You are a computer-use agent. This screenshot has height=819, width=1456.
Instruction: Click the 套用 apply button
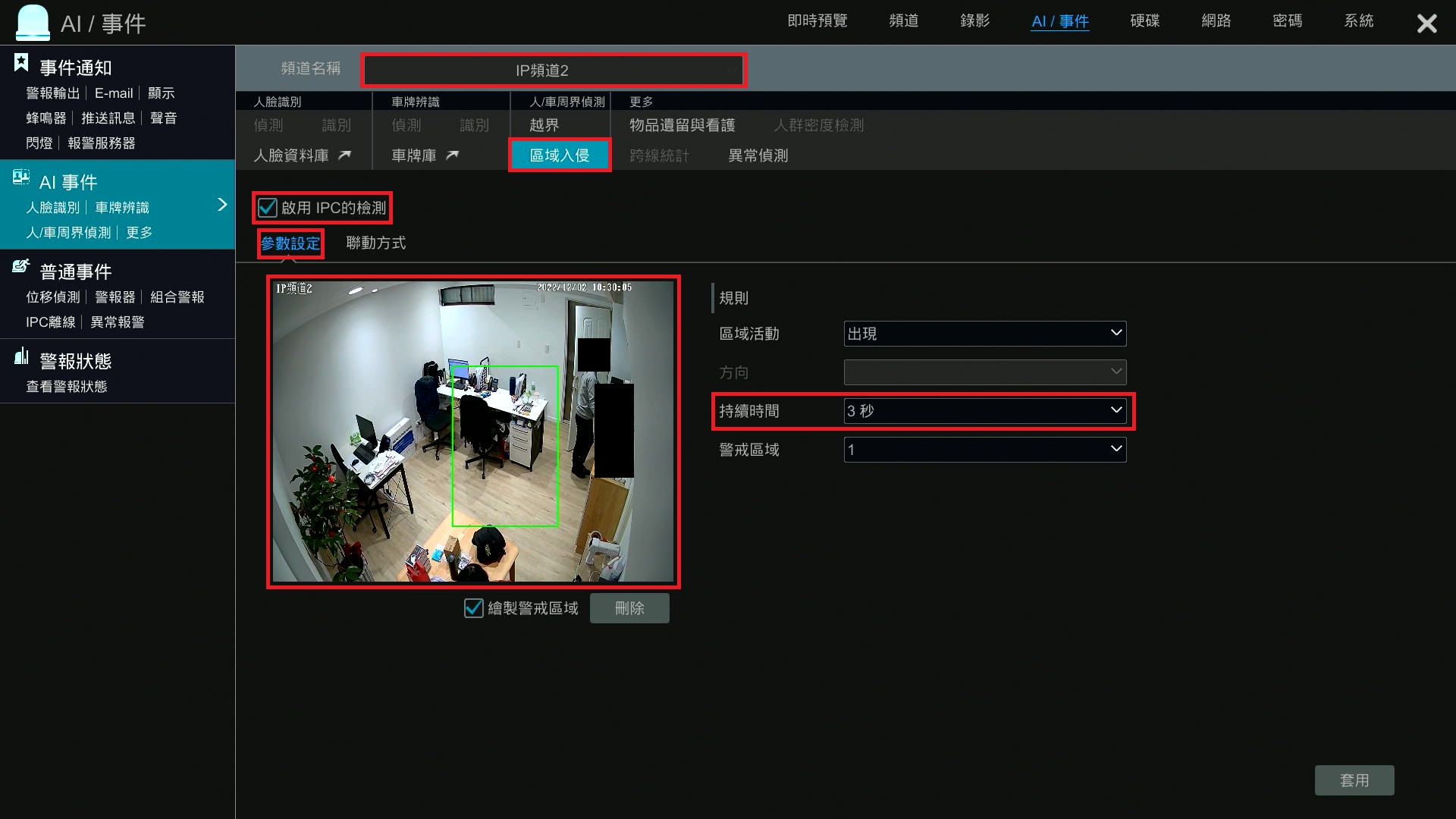(x=1354, y=780)
